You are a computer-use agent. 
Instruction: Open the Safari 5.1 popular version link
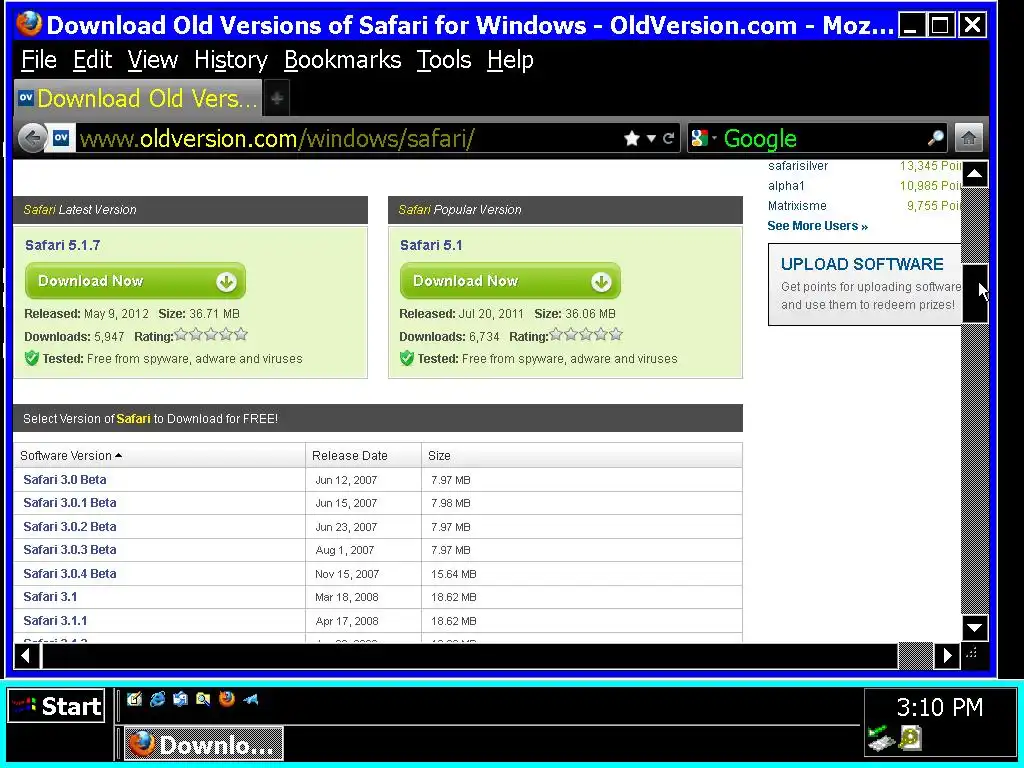pyautogui.click(x=430, y=245)
